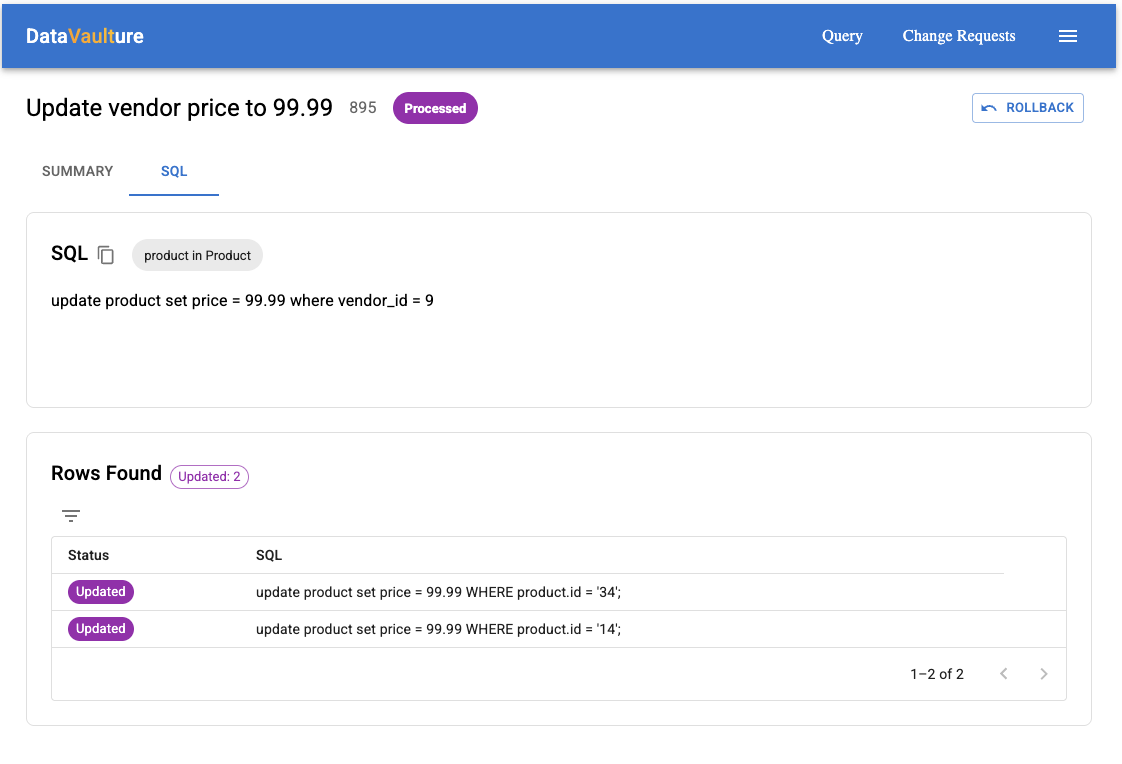This screenshot has width=1122, height=764.
Task: Click the Updated: 2 counter badge
Action: click(209, 477)
